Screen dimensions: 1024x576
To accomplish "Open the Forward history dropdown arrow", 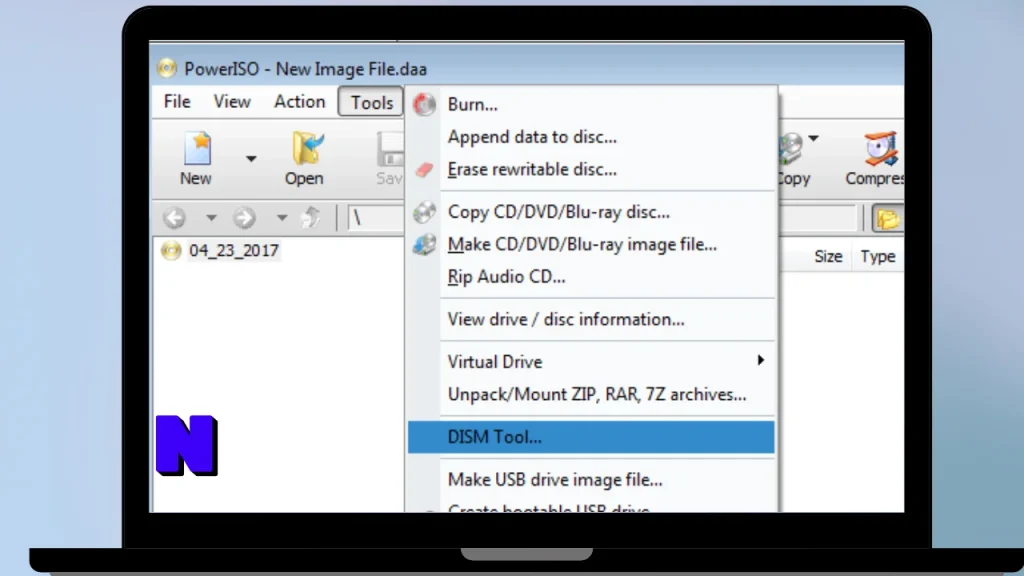I will (281, 217).
